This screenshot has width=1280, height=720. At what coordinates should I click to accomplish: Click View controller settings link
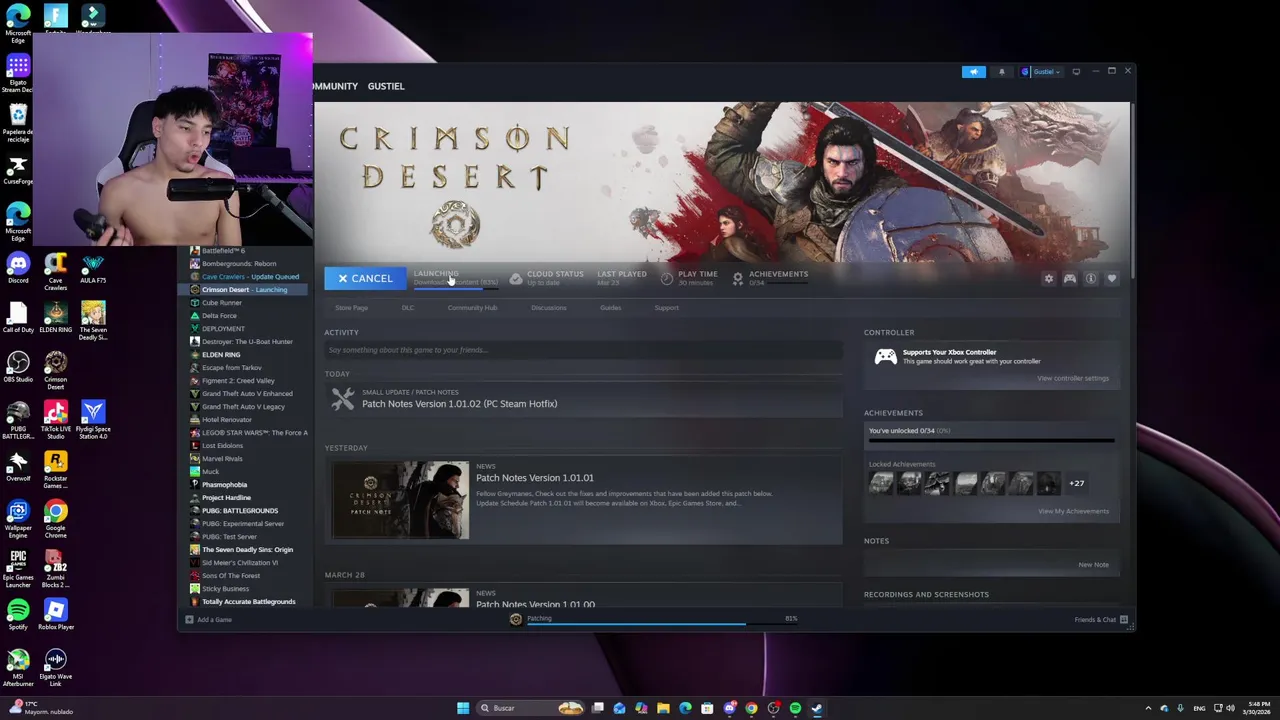(x=1073, y=378)
